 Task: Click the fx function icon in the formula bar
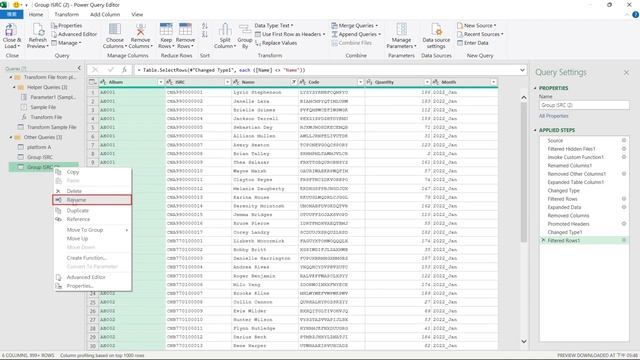pos(124,70)
